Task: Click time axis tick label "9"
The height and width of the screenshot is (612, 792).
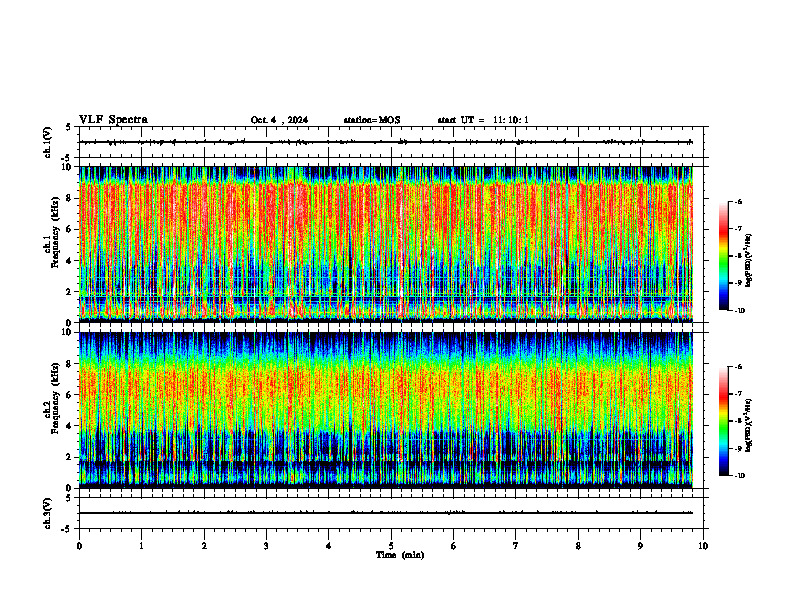Action: pos(640,546)
